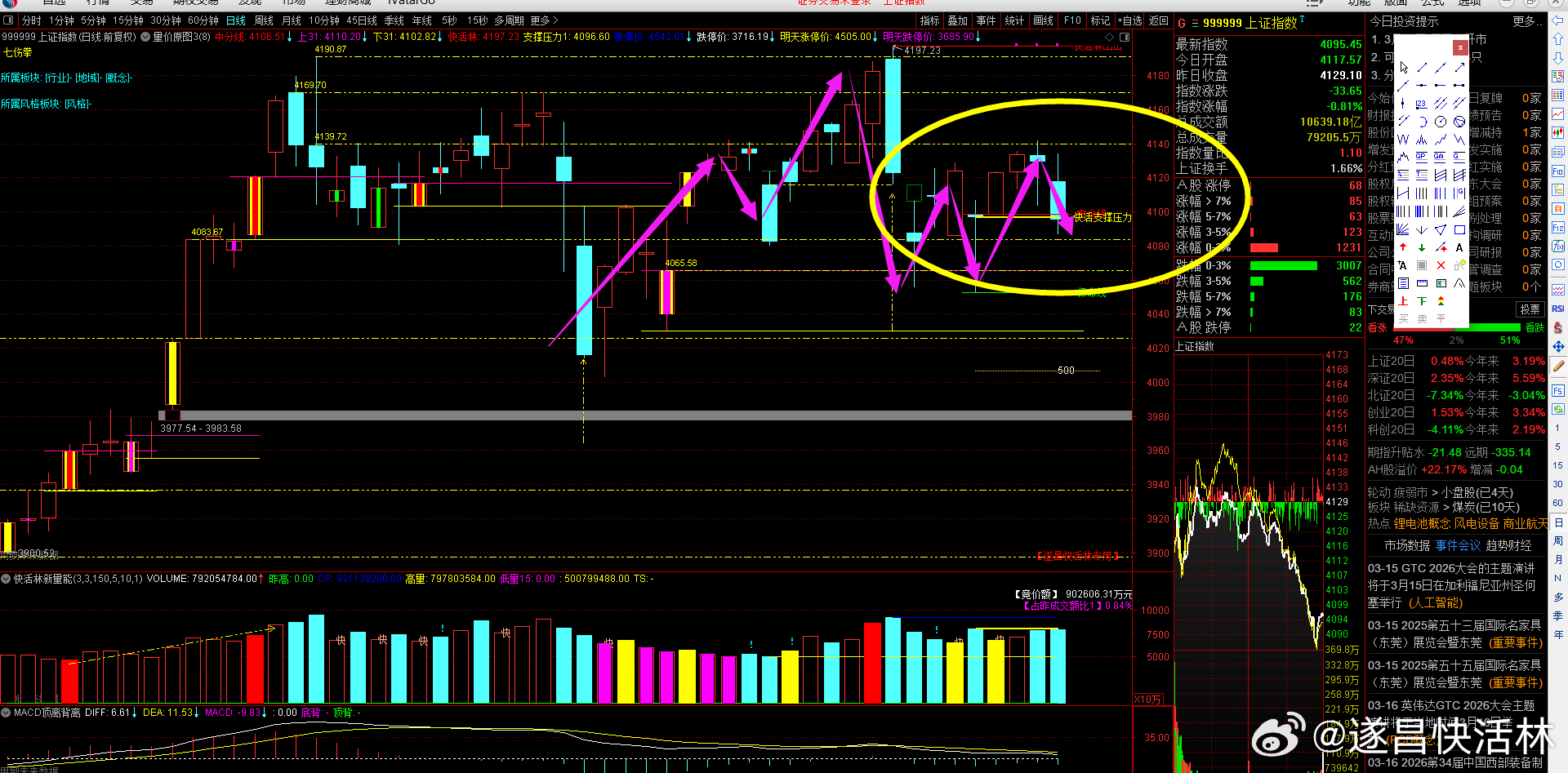Click the 季 period shortcut on right edge
Image resolution: width=1568 pixels, height=773 pixels.
1558,615
